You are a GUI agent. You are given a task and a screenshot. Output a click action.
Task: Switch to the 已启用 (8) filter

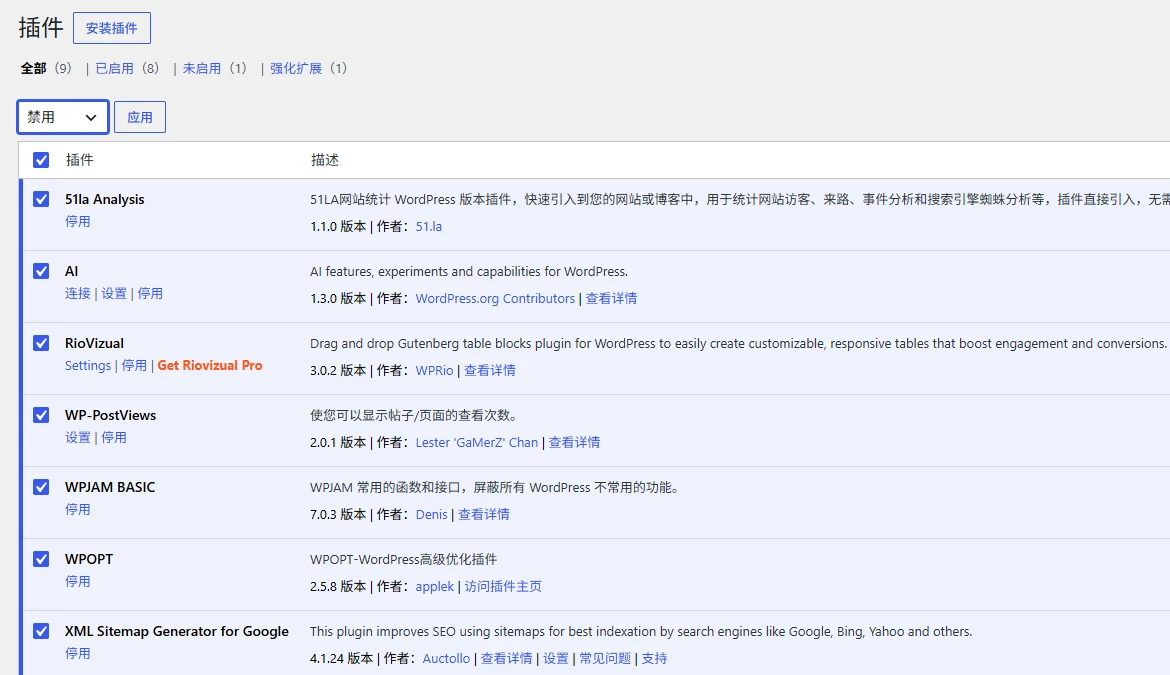(127, 68)
